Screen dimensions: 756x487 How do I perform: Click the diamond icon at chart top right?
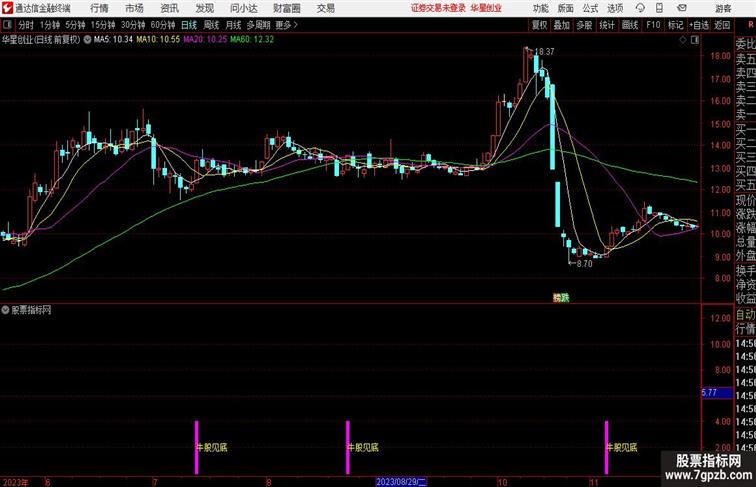pos(683,40)
